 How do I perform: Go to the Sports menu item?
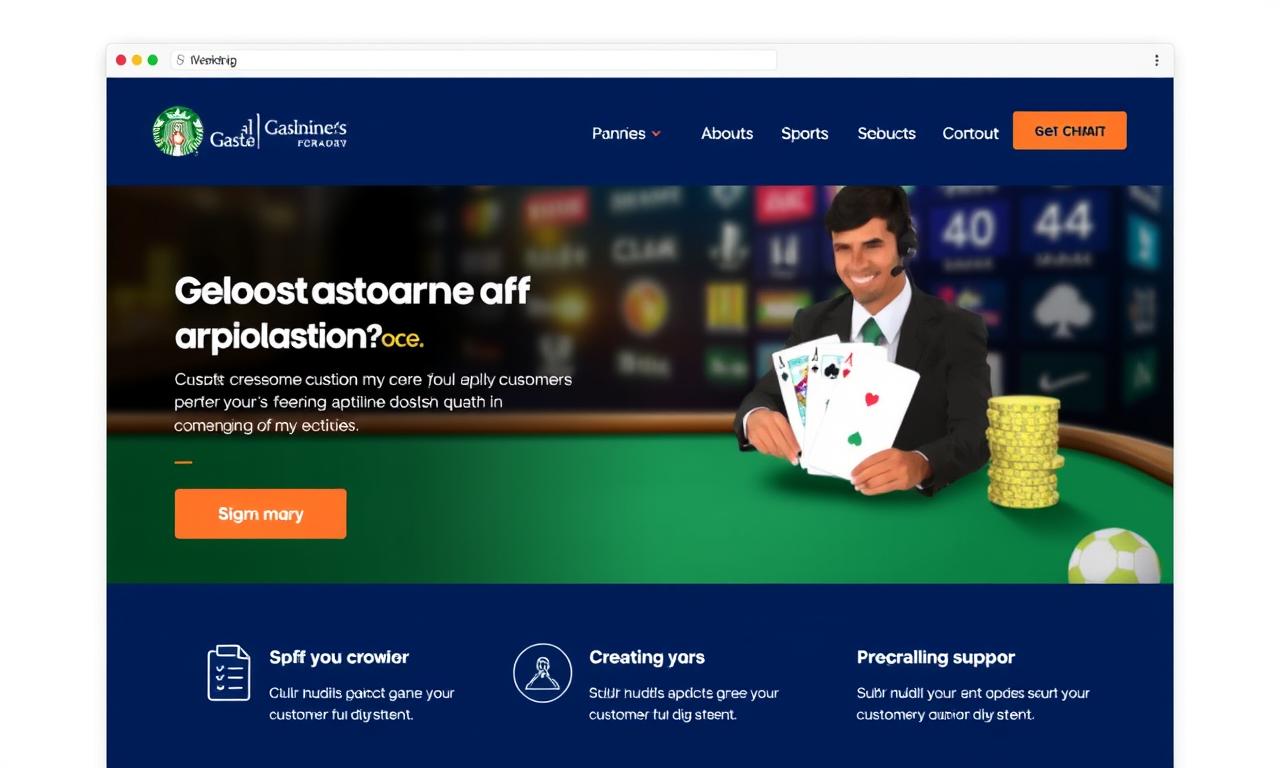[805, 133]
